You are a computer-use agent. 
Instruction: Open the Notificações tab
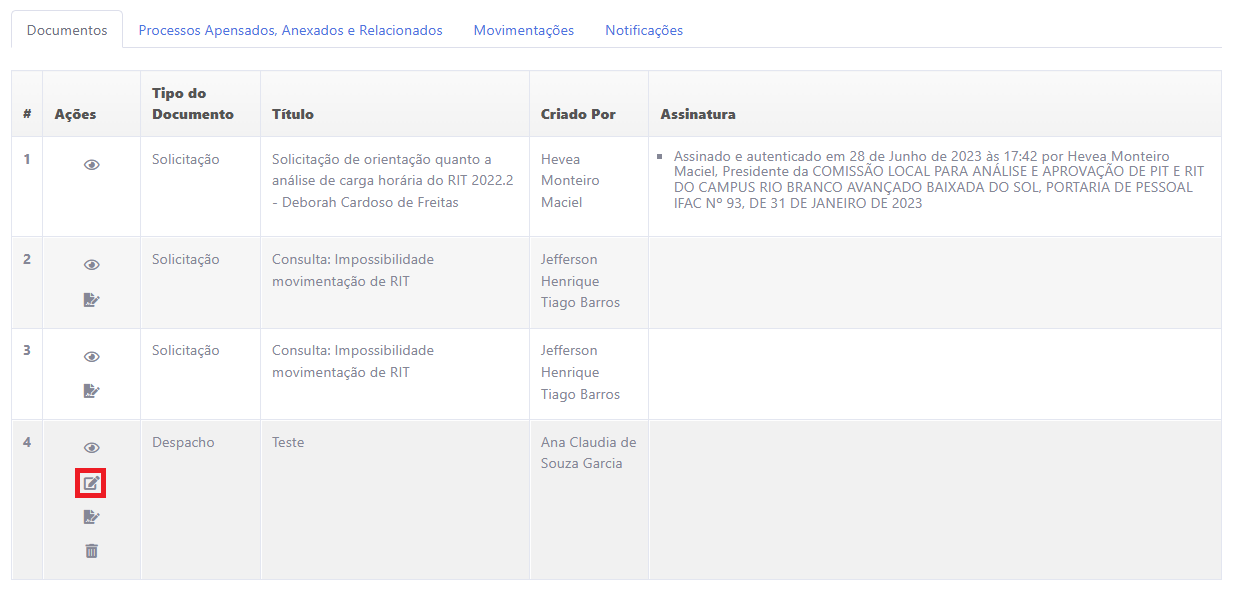[643, 30]
